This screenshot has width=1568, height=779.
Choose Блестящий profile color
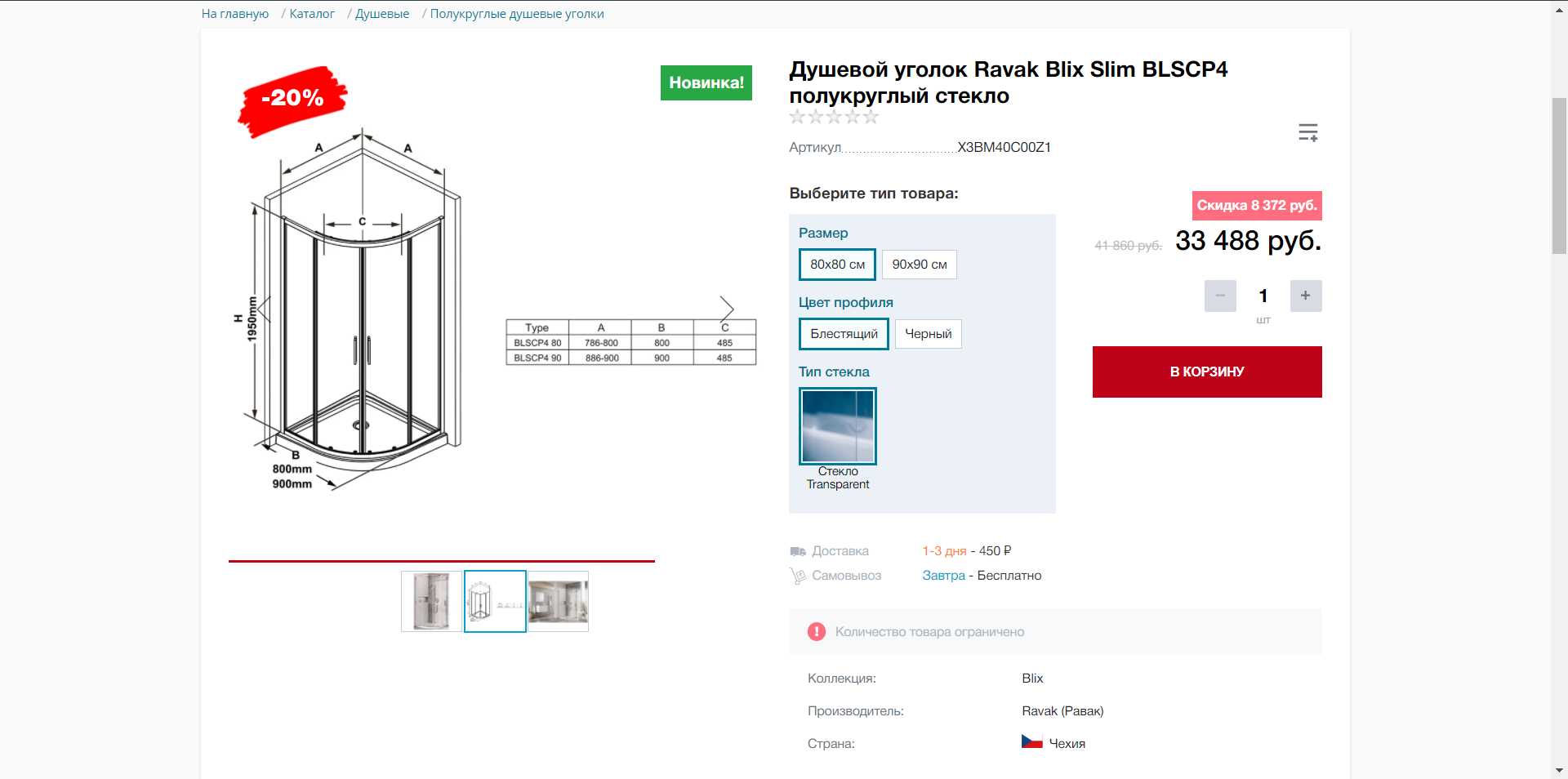coord(844,334)
